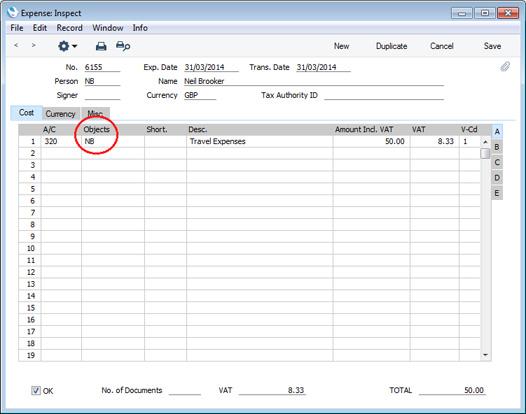Open the Record menu
The height and width of the screenshot is (414, 526).
click(x=69, y=28)
